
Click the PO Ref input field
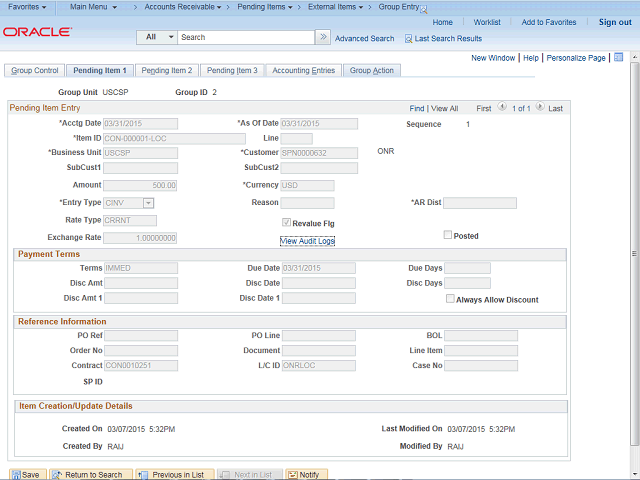(x=141, y=336)
